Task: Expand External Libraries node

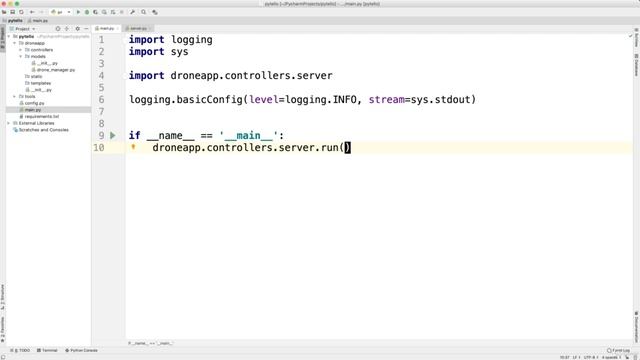Action: point(9,123)
